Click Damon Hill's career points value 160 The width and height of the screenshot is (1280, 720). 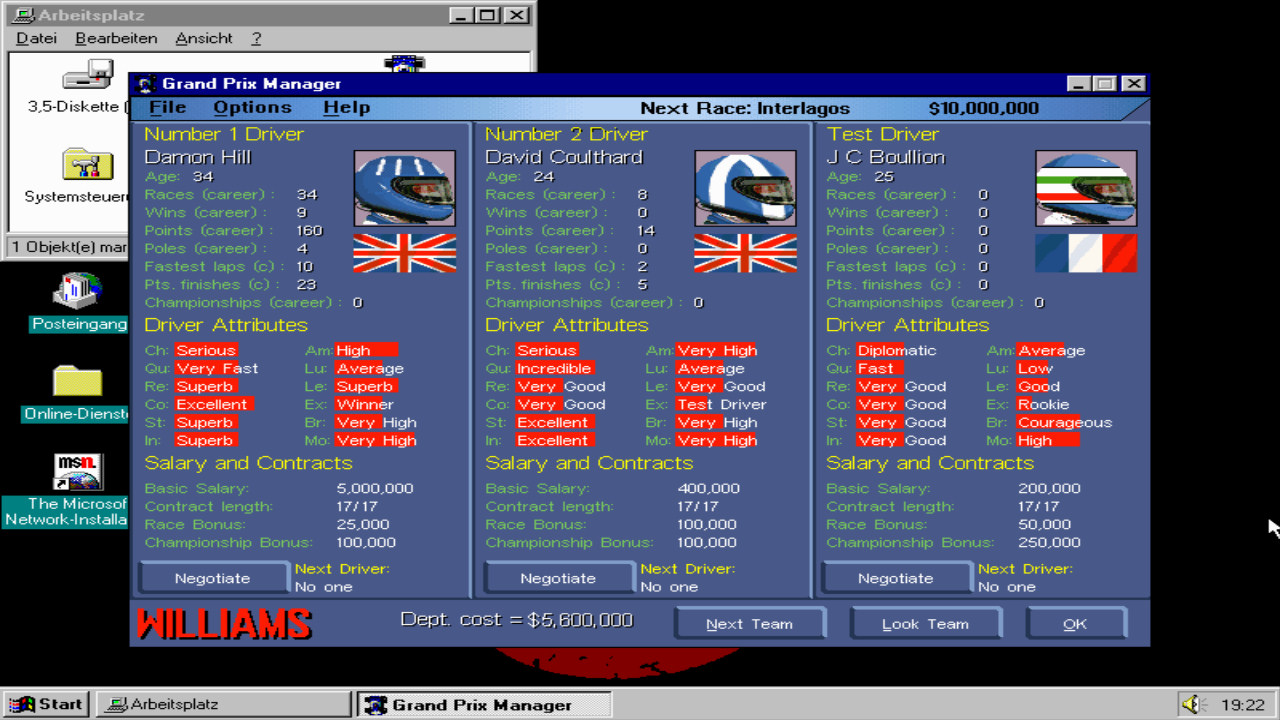click(x=310, y=231)
